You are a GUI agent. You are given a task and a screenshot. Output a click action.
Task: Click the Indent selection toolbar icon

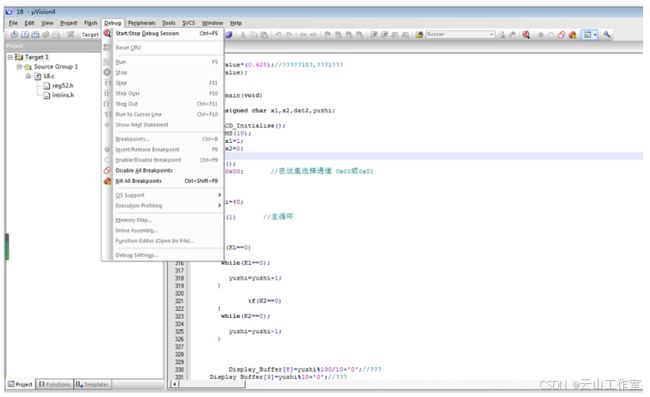tap(374, 35)
